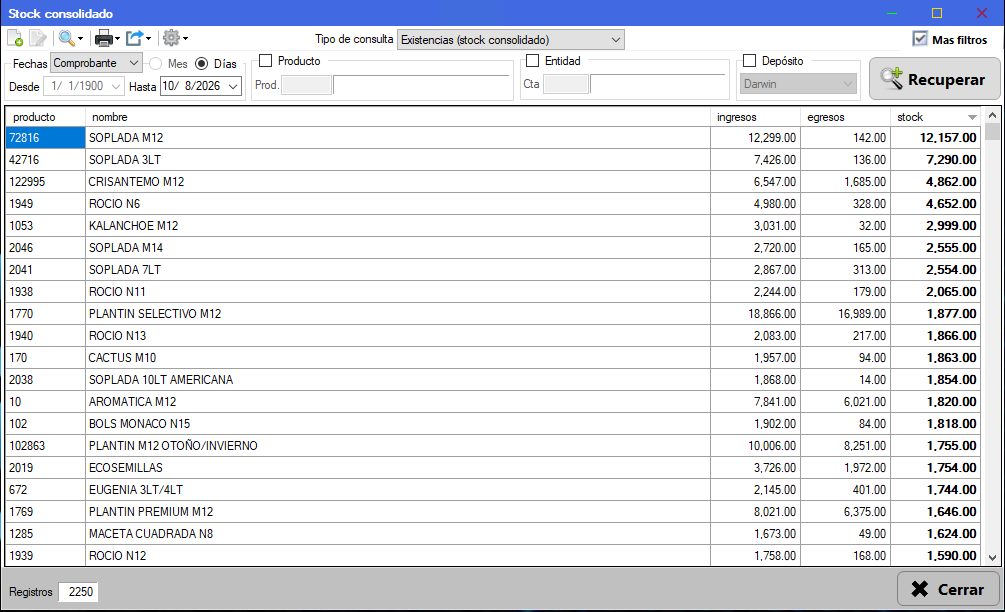The height and width of the screenshot is (612, 1005).
Task: Click the egresos value 16,989.00
Action: click(862, 313)
